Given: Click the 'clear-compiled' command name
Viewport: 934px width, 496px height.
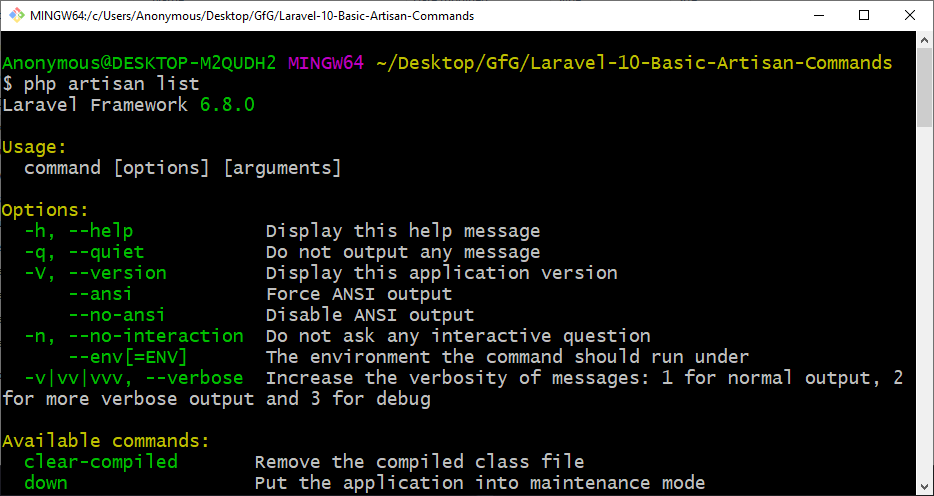Looking at the screenshot, I should point(100,462).
